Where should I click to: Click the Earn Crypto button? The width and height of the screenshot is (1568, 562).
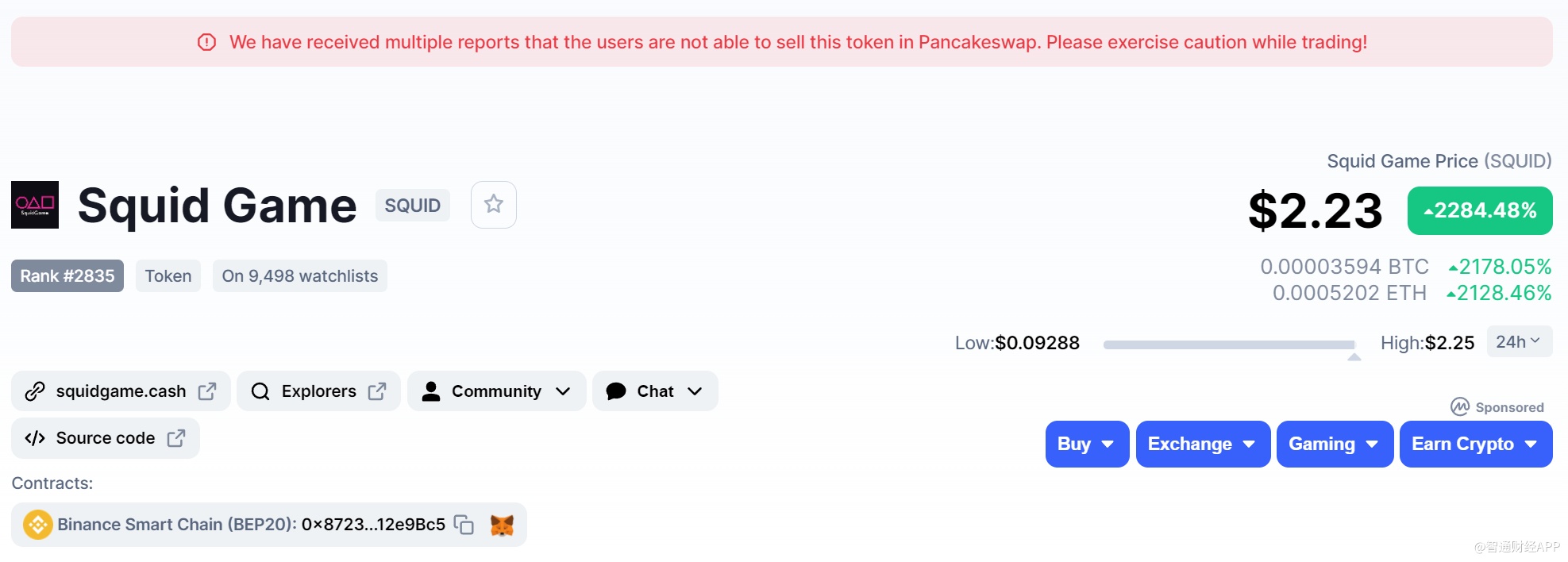pos(1475,445)
